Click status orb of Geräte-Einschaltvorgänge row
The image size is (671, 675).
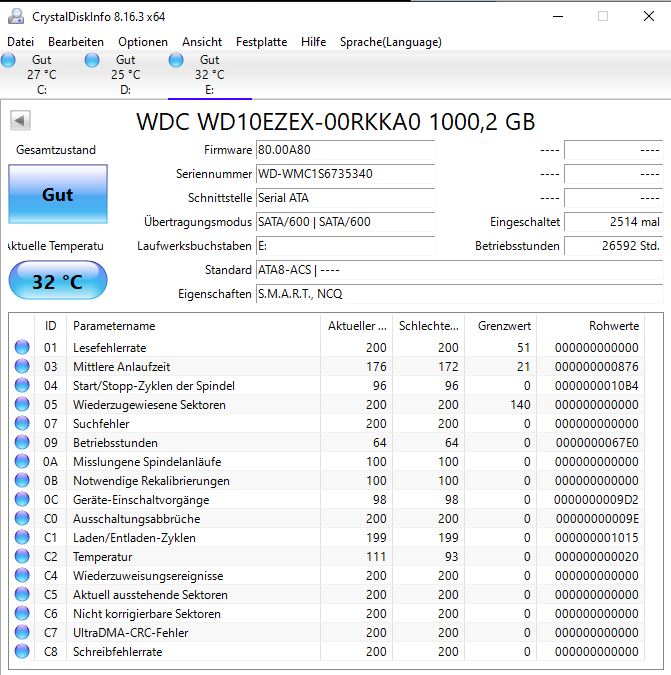coord(22,499)
